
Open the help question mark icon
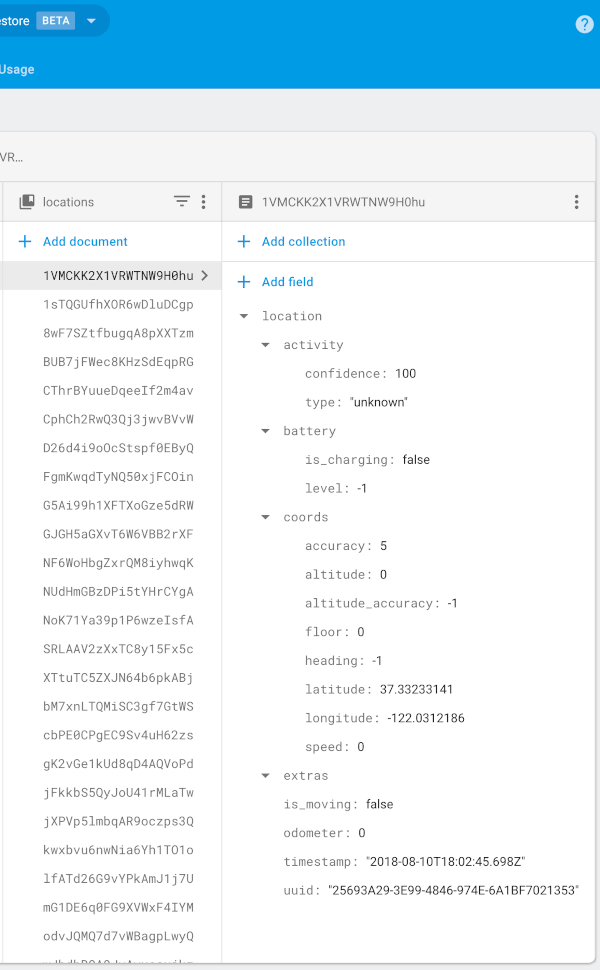pyautogui.click(x=584, y=24)
